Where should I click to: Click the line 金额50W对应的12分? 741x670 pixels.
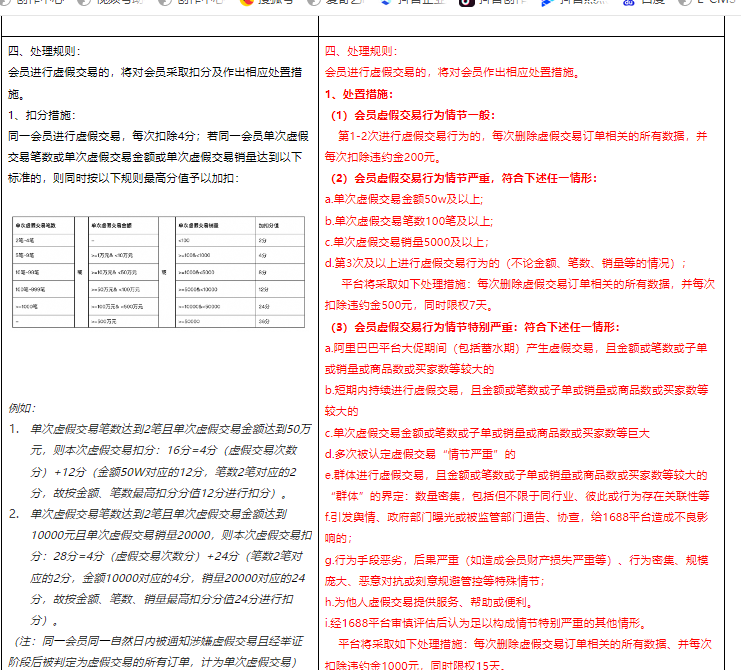164,472
